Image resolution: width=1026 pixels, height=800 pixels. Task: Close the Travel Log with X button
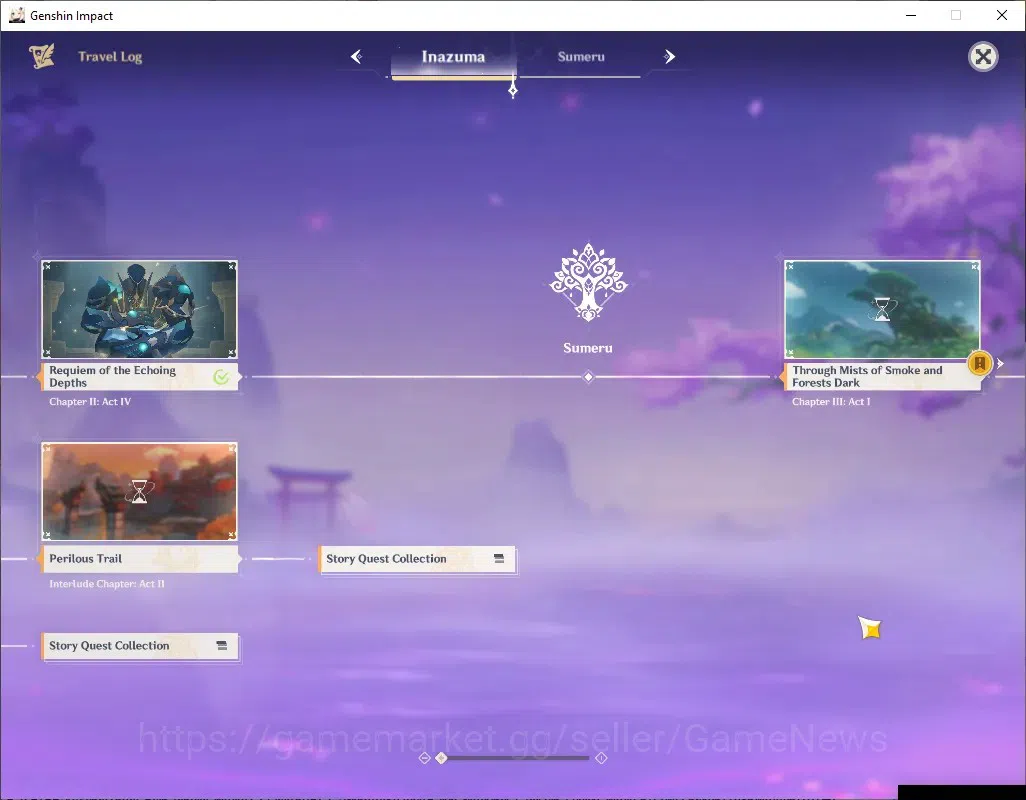[983, 57]
